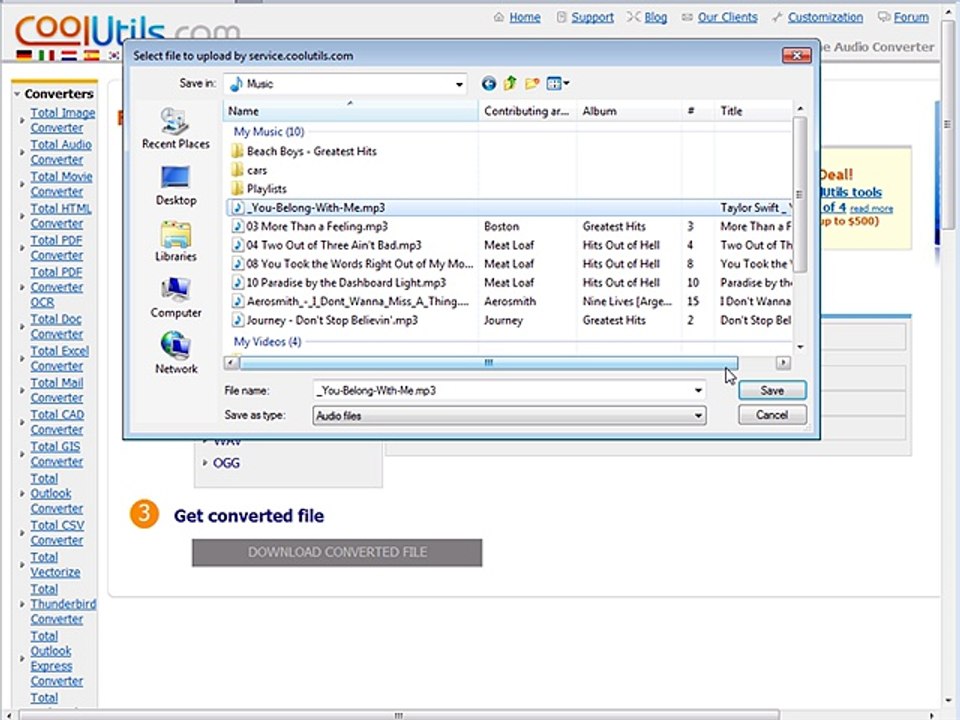Click the German flag language icon

(24, 56)
